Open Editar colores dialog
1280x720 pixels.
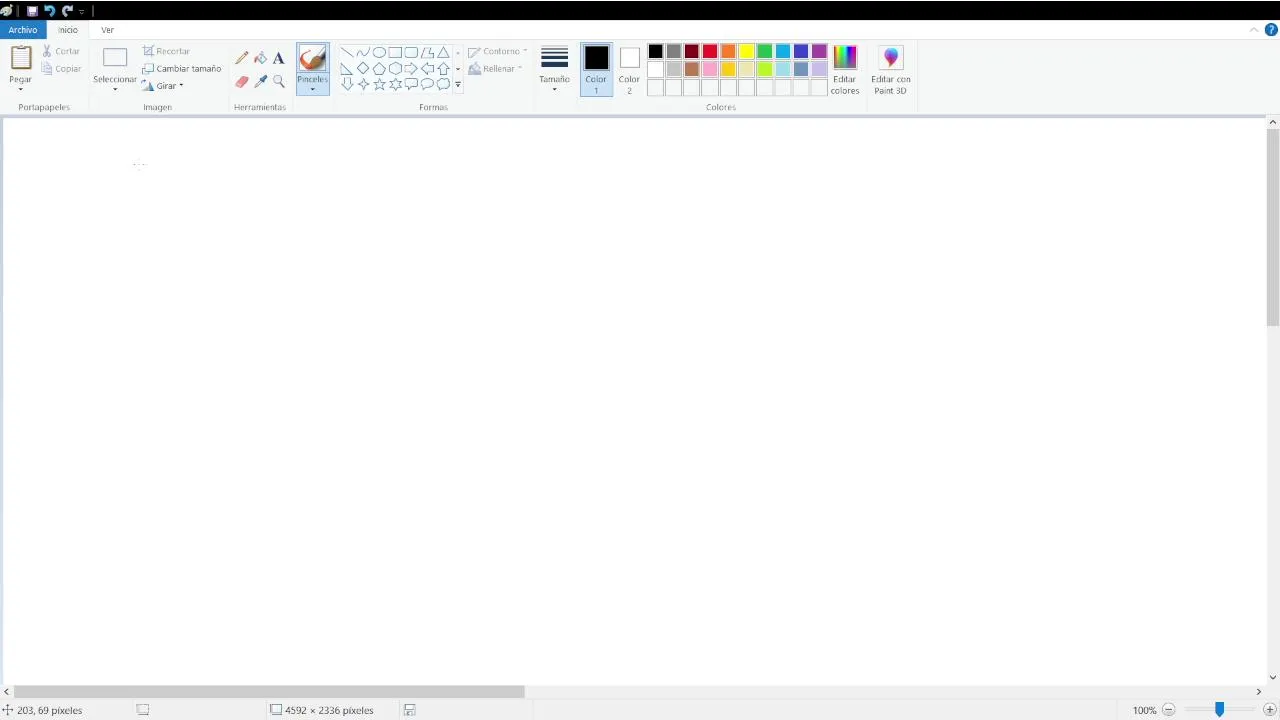tap(845, 70)
